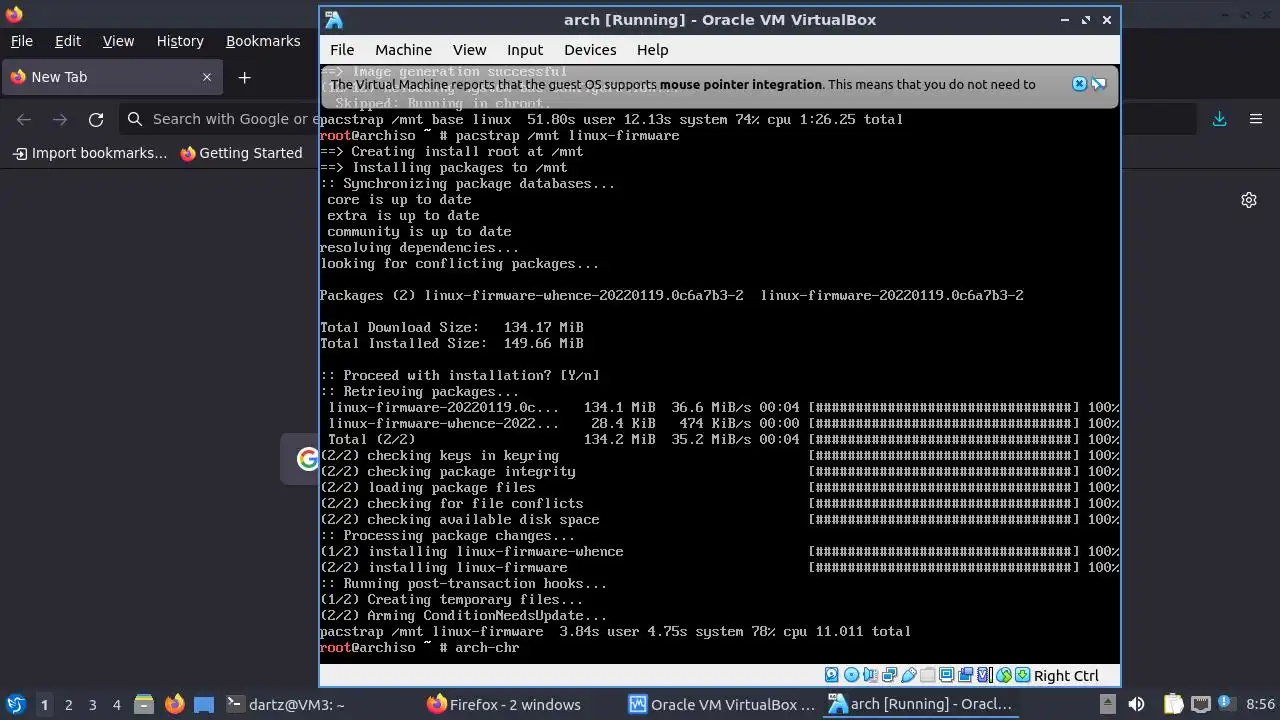Click the shared folders indicator in VirtualBox status bar
The height and width of the screenshot is (720, 1280).
tap(927, 675)
